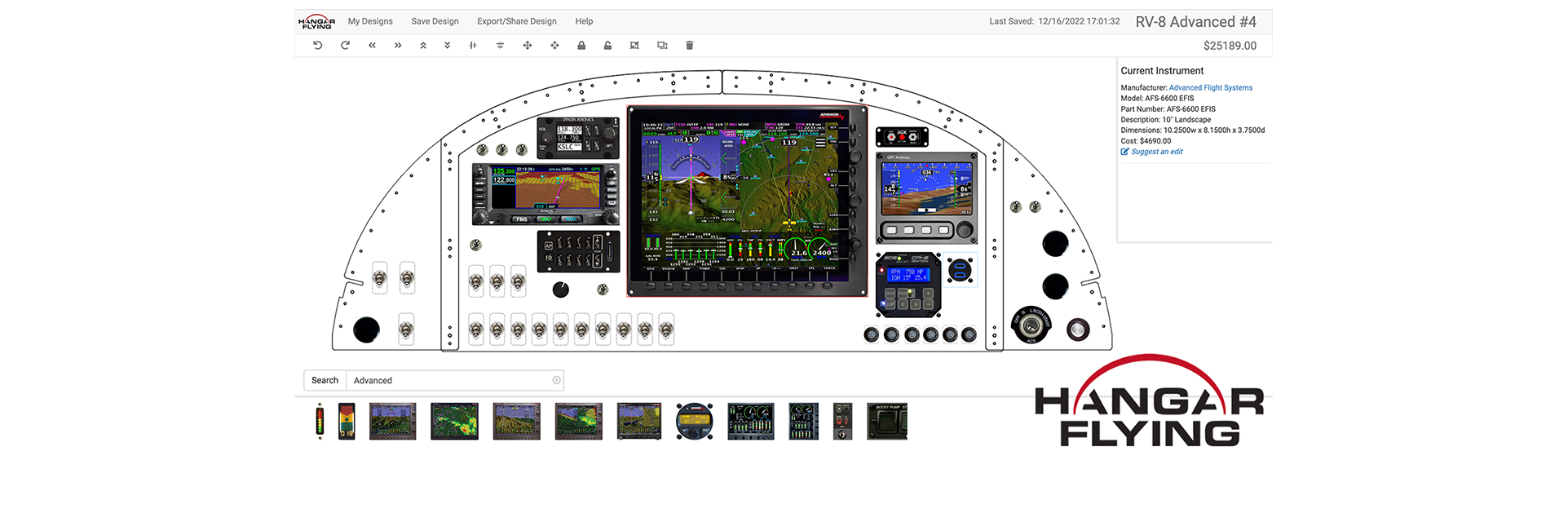Click the vertical center-align icon
Viewport: 1568px width, 522px height.
(x=500, y=46)
